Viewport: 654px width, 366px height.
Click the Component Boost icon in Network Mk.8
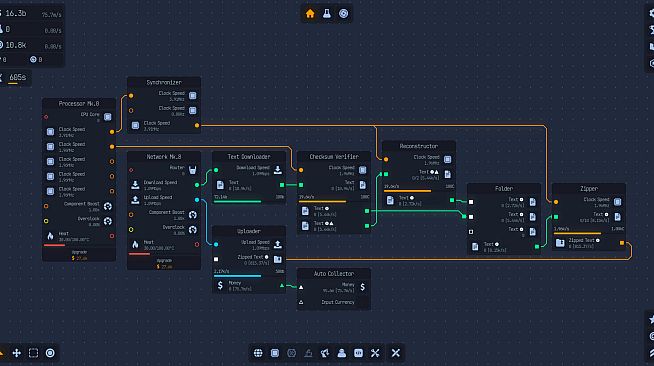[193, 215]
